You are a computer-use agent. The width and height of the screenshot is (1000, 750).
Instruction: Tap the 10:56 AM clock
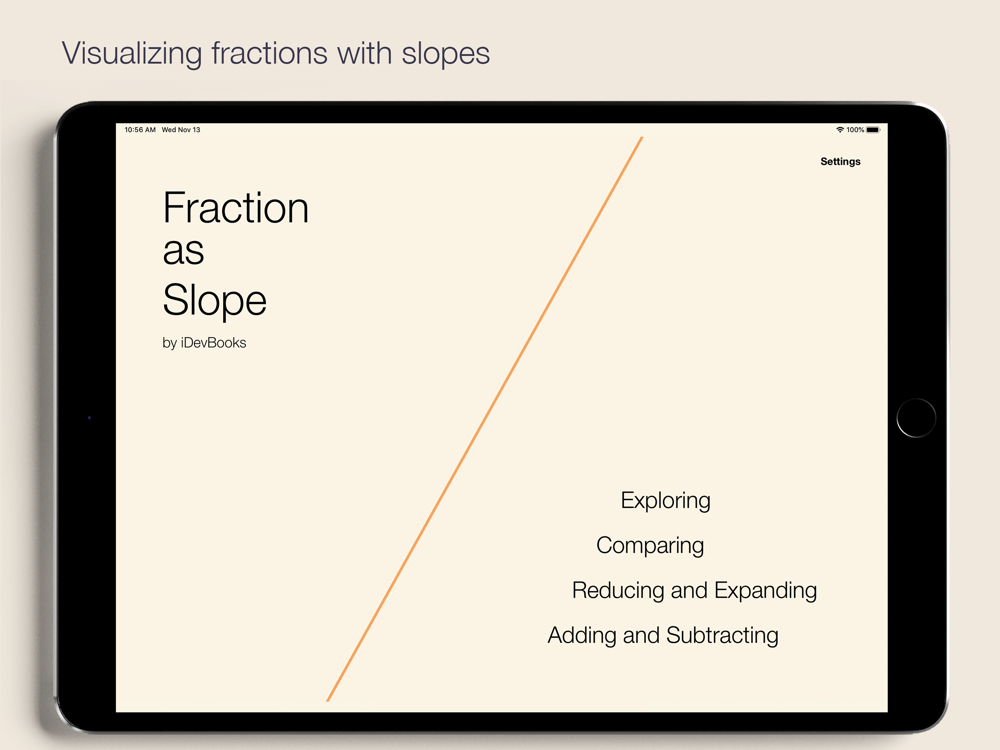point(140,130)
